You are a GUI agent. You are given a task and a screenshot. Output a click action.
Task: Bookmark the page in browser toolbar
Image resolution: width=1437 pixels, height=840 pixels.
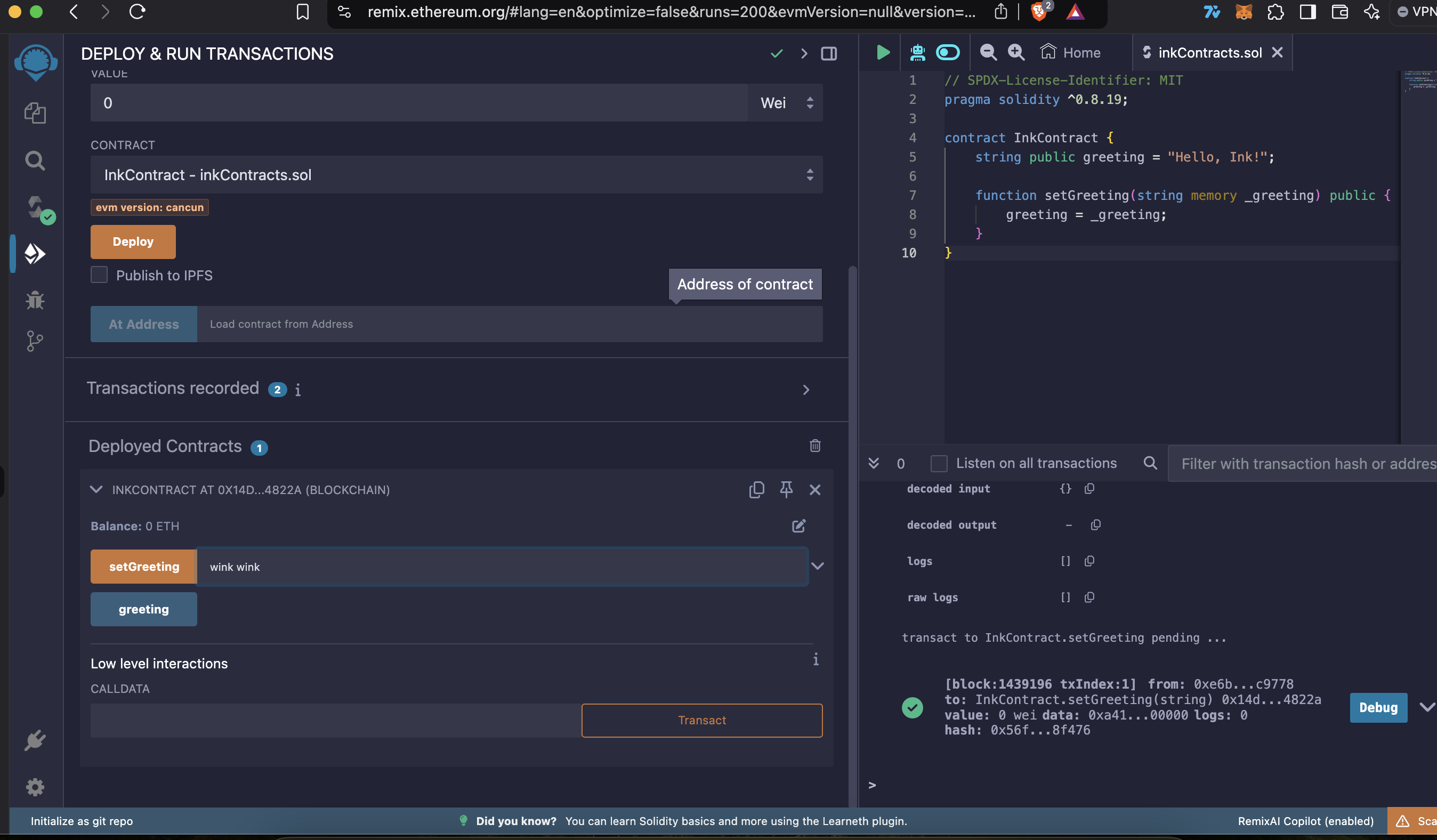[x=302, y=11]
